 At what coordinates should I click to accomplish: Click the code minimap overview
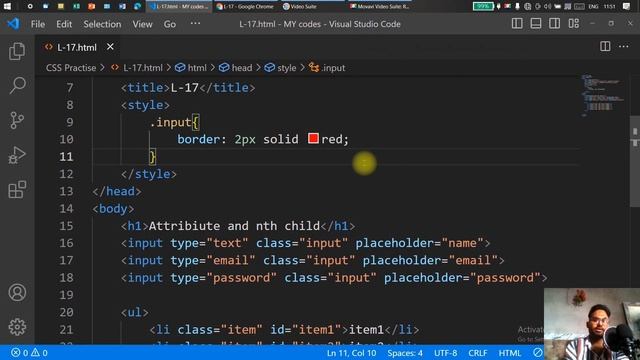pos(602,95)
